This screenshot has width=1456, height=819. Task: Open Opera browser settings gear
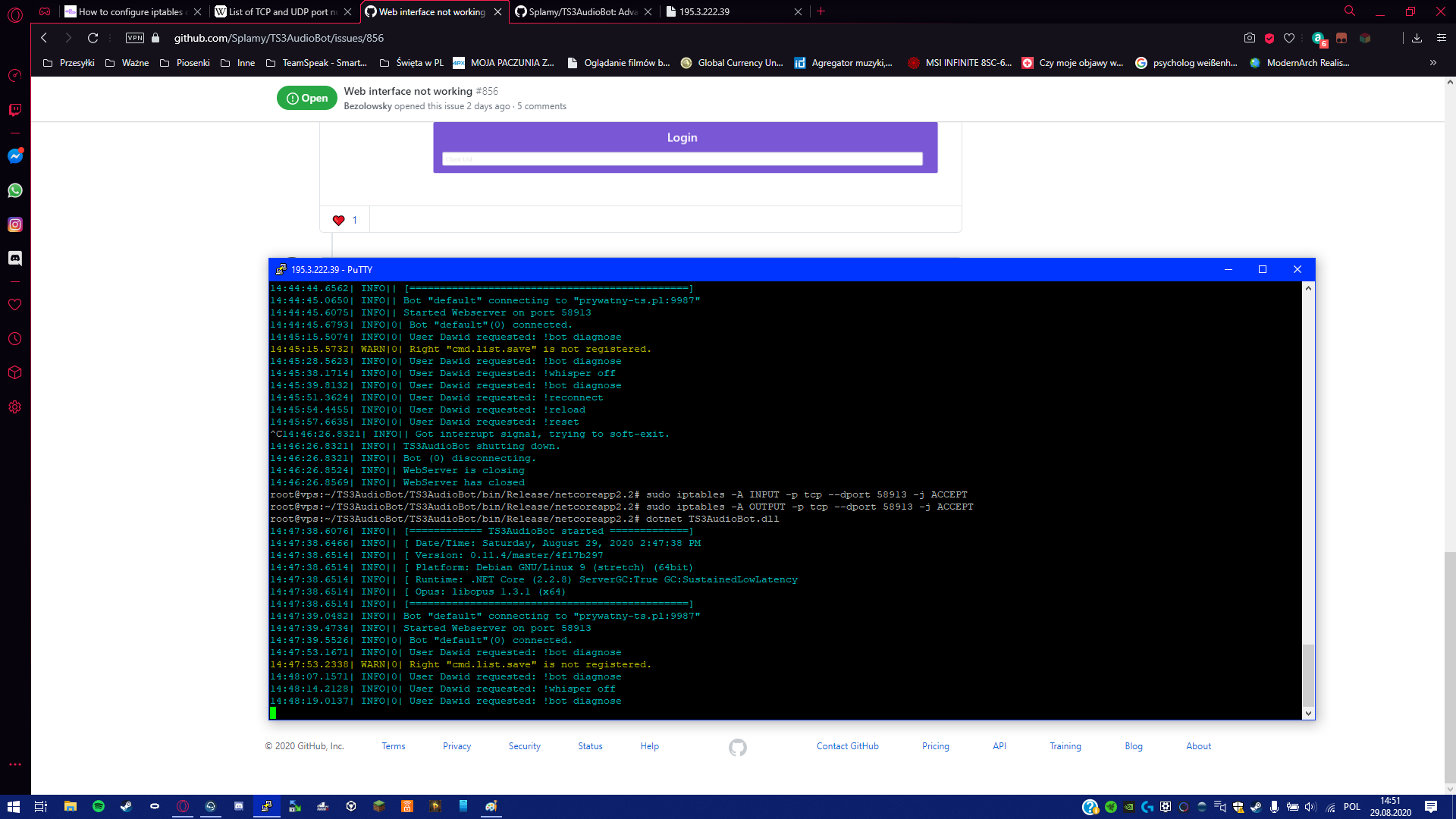(15, 407)
